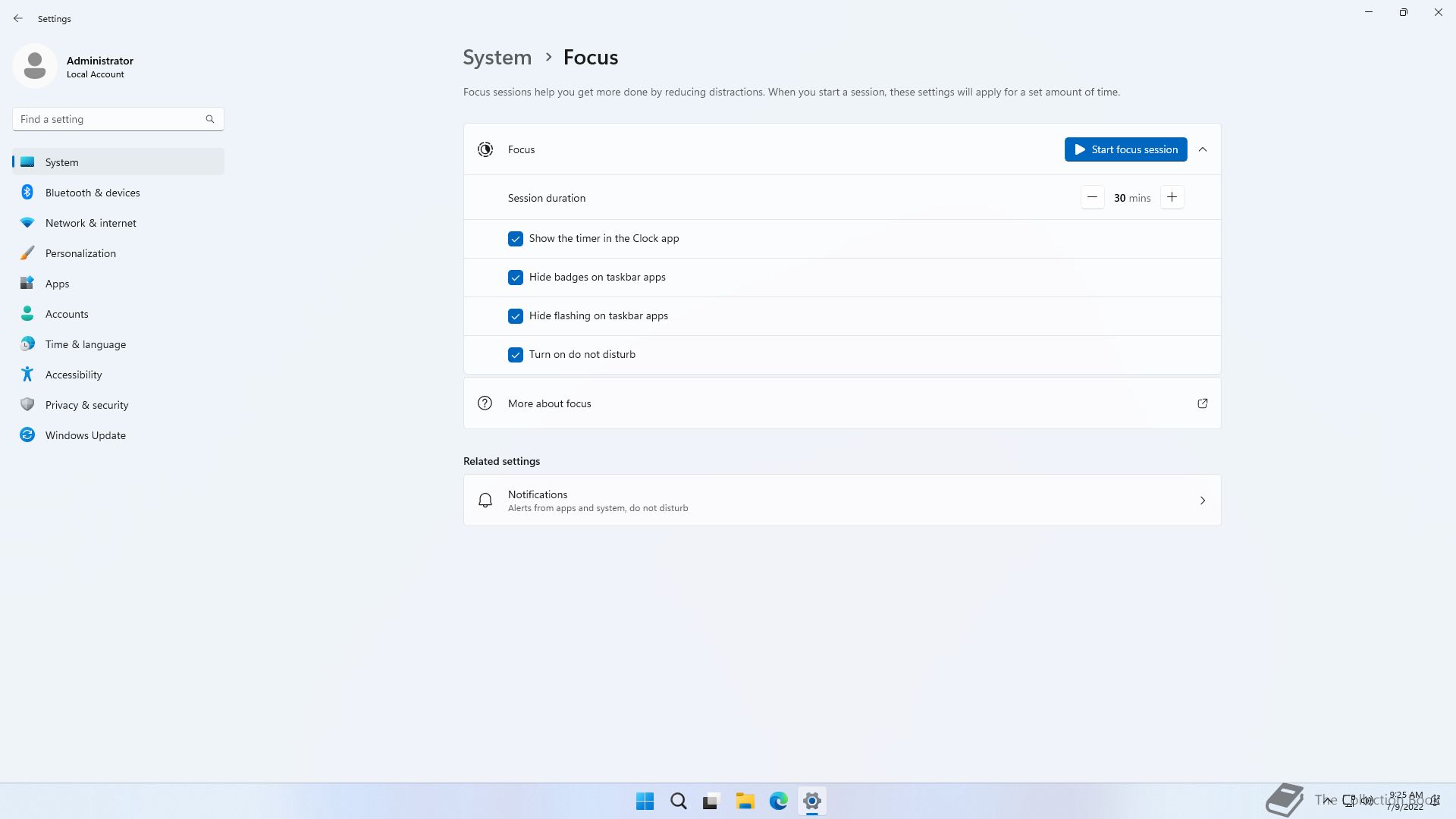Select Personalization category

coord(118,253)
